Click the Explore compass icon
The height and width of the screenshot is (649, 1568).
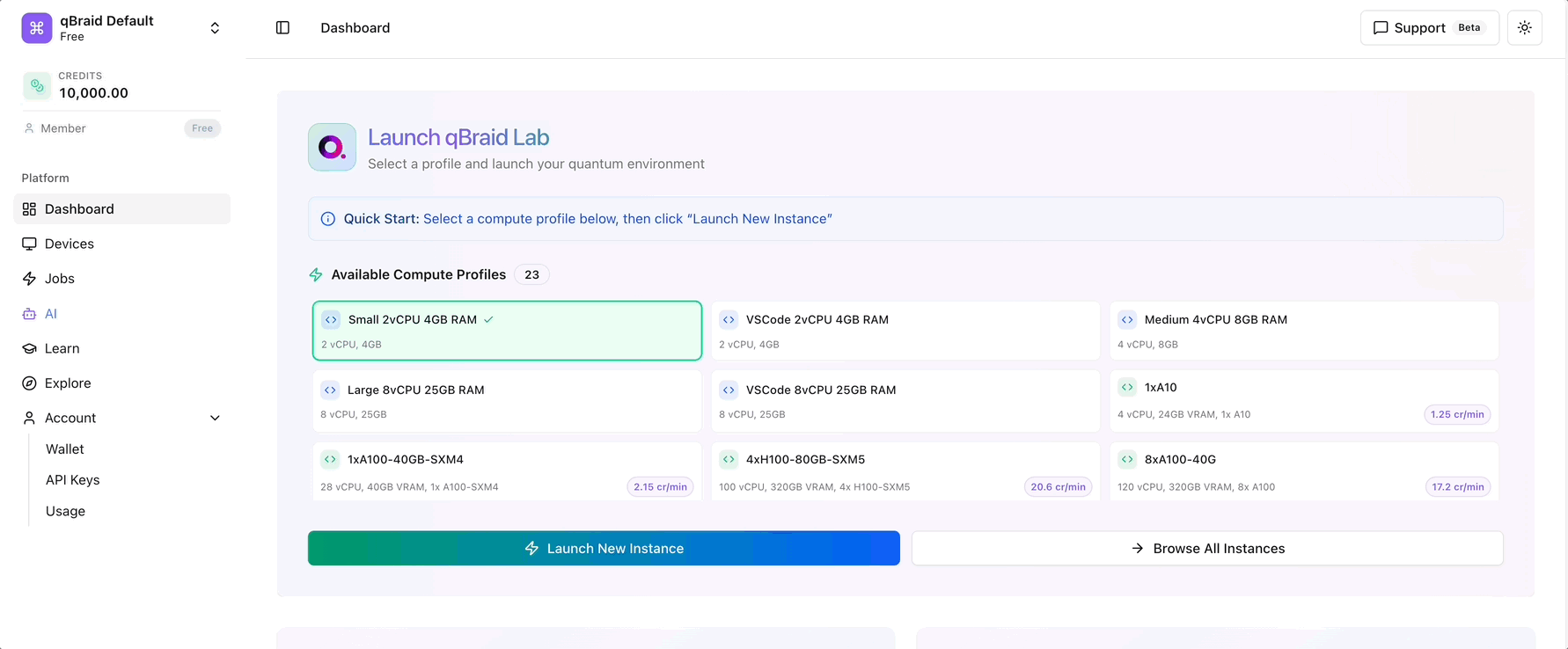29,383
